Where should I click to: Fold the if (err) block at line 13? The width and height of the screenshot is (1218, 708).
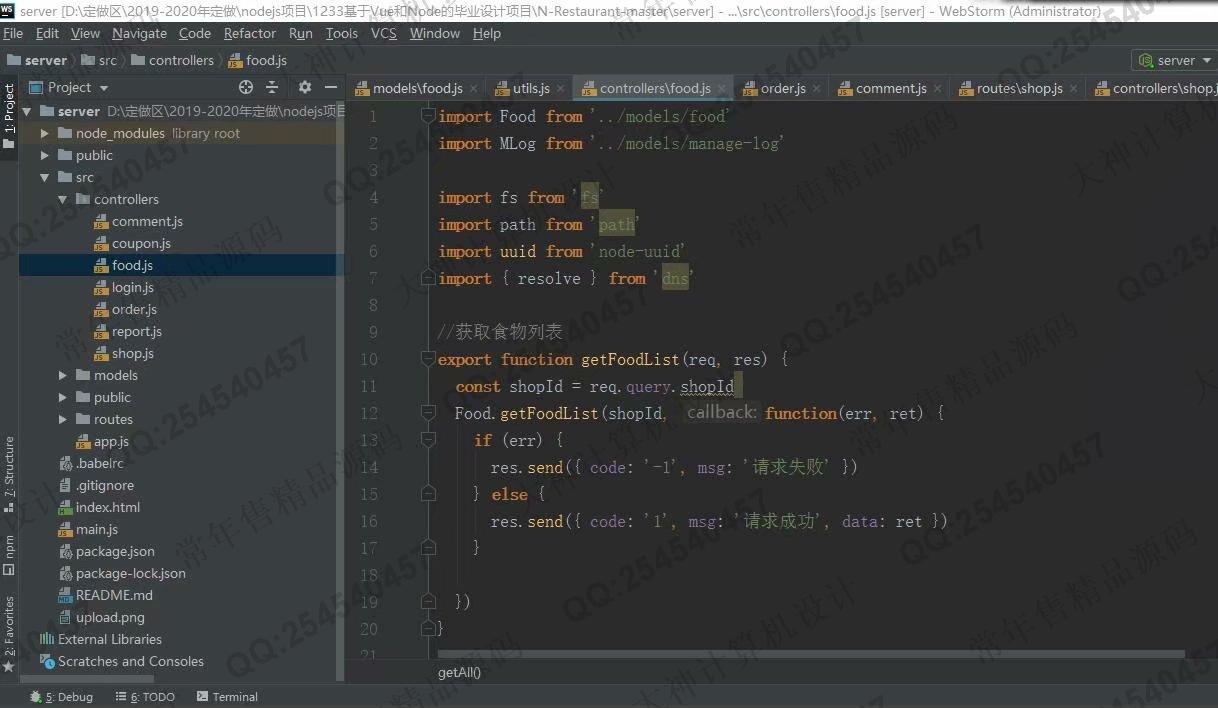coord(428,440)
